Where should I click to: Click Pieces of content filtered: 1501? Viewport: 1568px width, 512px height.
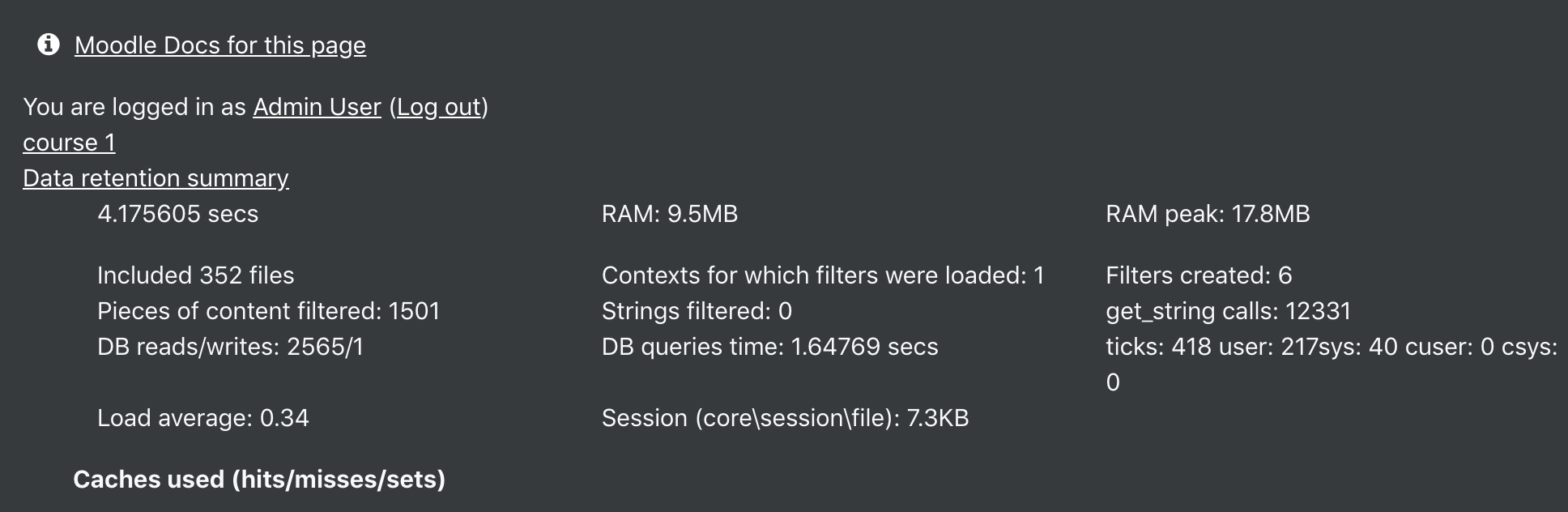[269, 311]
